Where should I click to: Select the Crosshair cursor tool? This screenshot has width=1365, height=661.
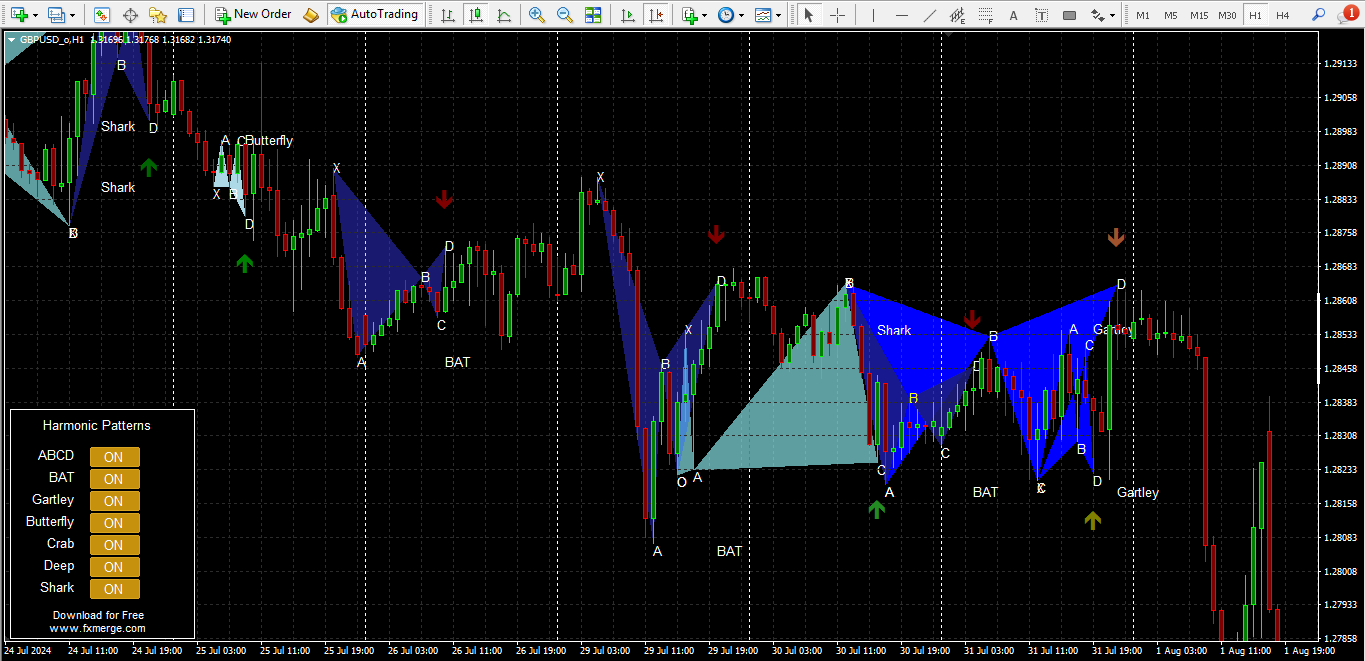point(838,15)
